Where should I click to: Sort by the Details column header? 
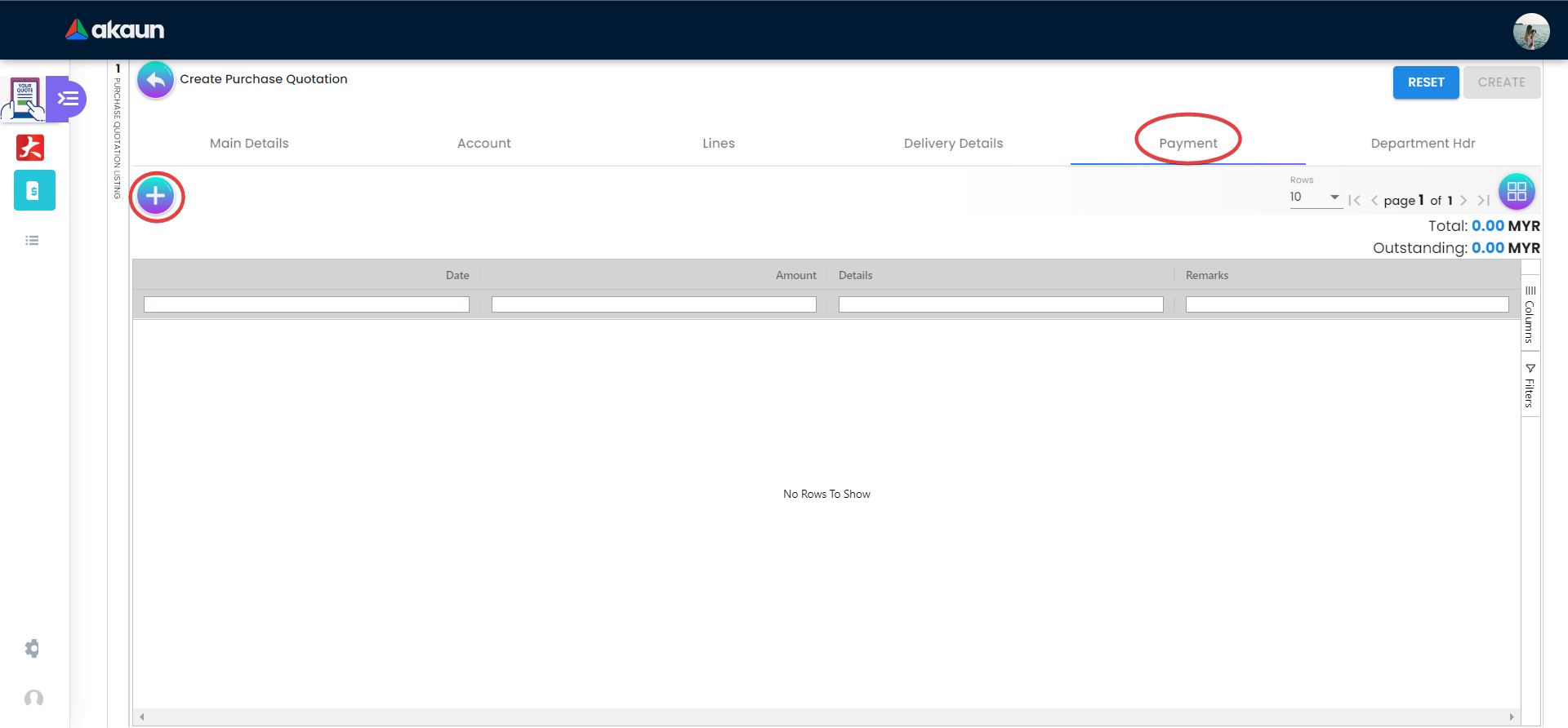coord(855,275)
